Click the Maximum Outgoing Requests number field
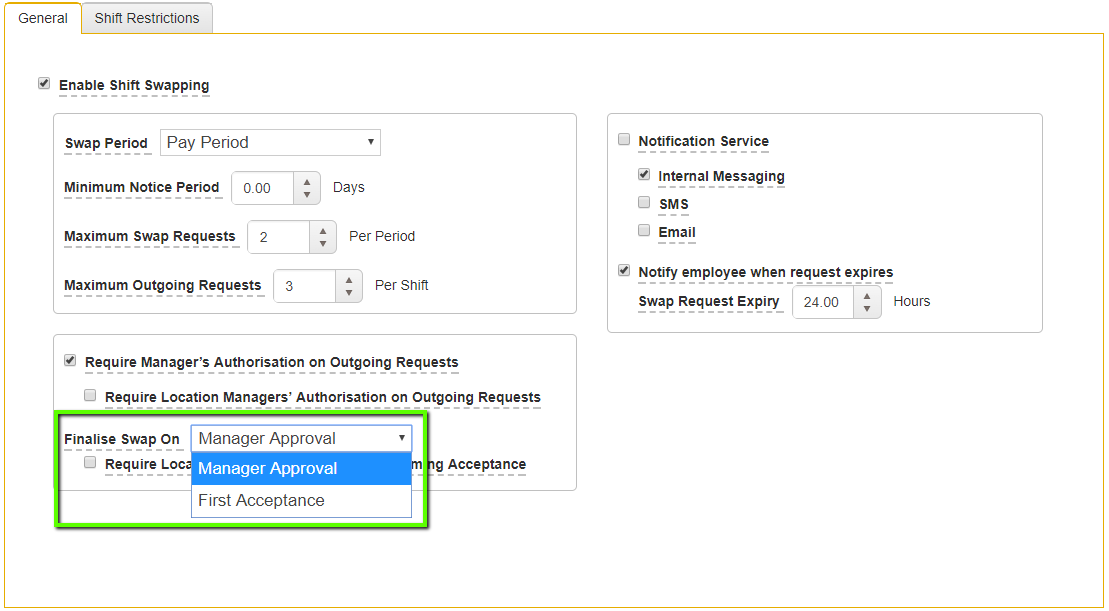The height and width of the screenshot is (611, 1109). [x=304, y=286]
